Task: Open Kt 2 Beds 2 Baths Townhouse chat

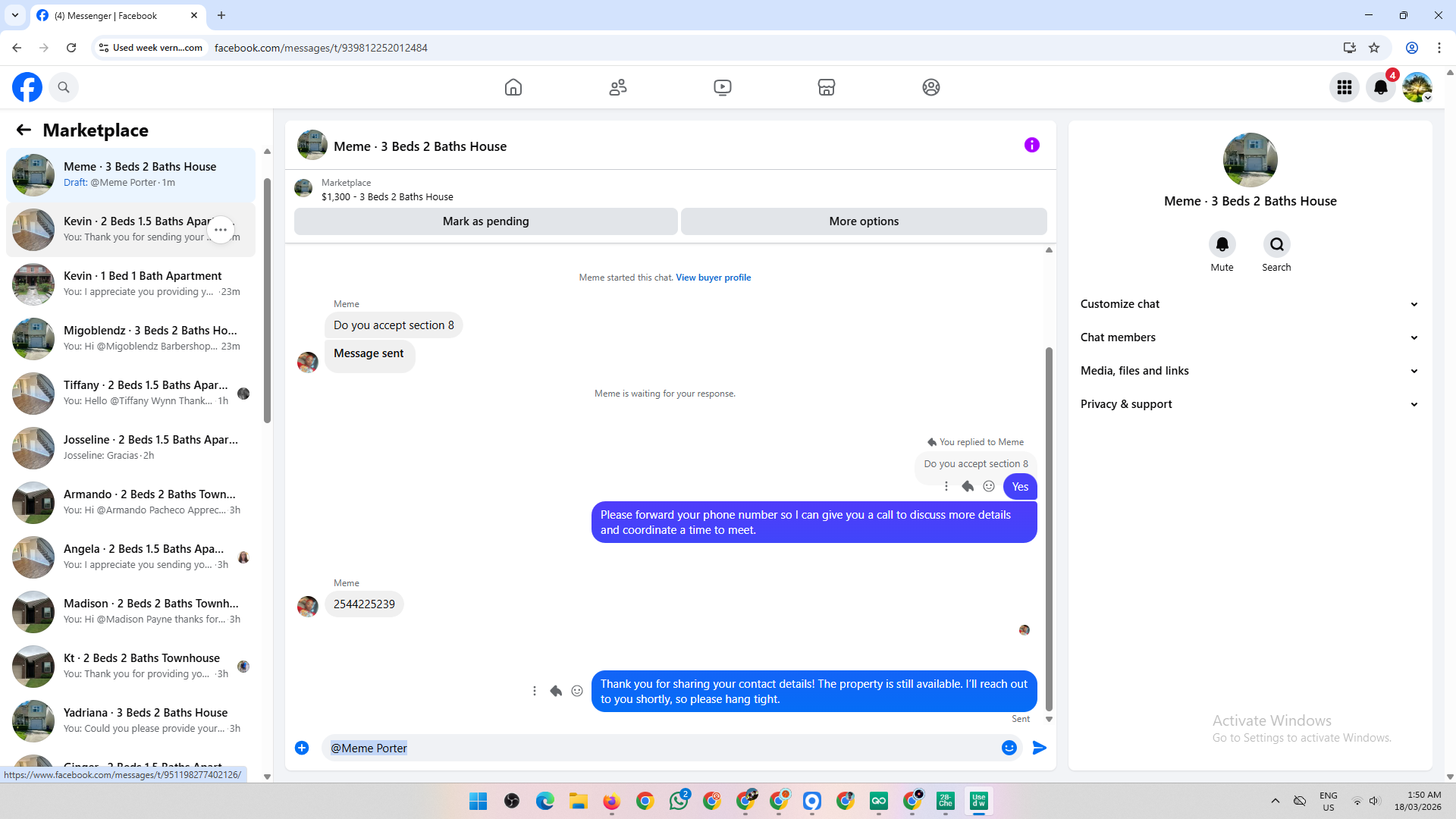Action: [131, 667]
